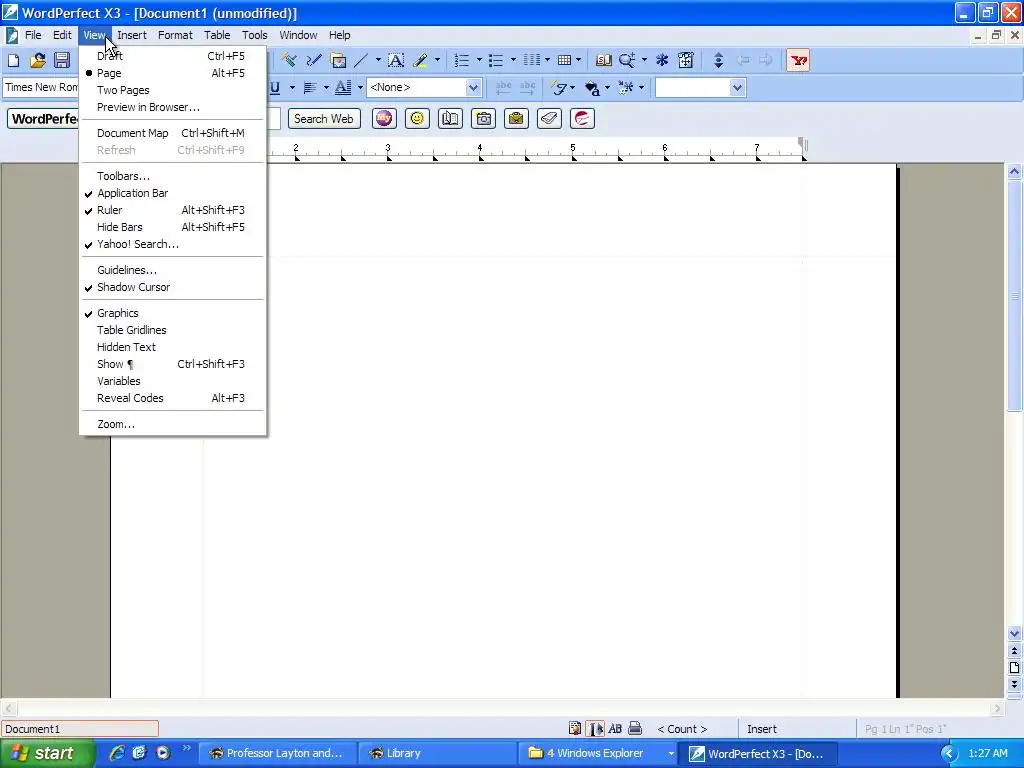Click the Numbering list icon
The width and height of the screenshot is (1024, 768).
462,61
